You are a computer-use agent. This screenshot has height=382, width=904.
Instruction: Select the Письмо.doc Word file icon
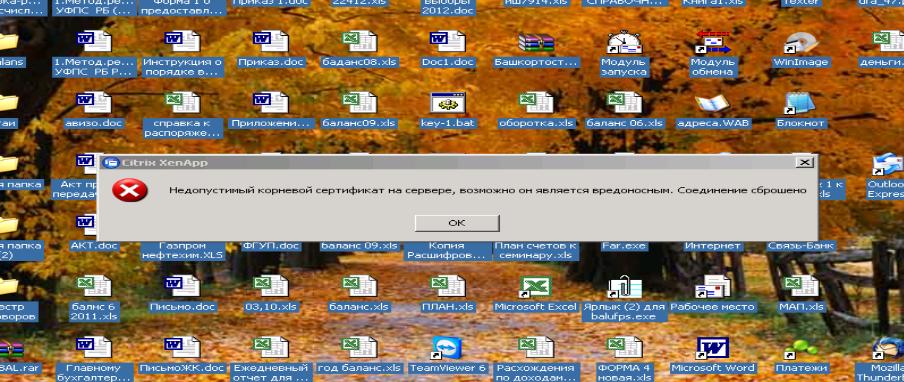[x=182, y=286]
